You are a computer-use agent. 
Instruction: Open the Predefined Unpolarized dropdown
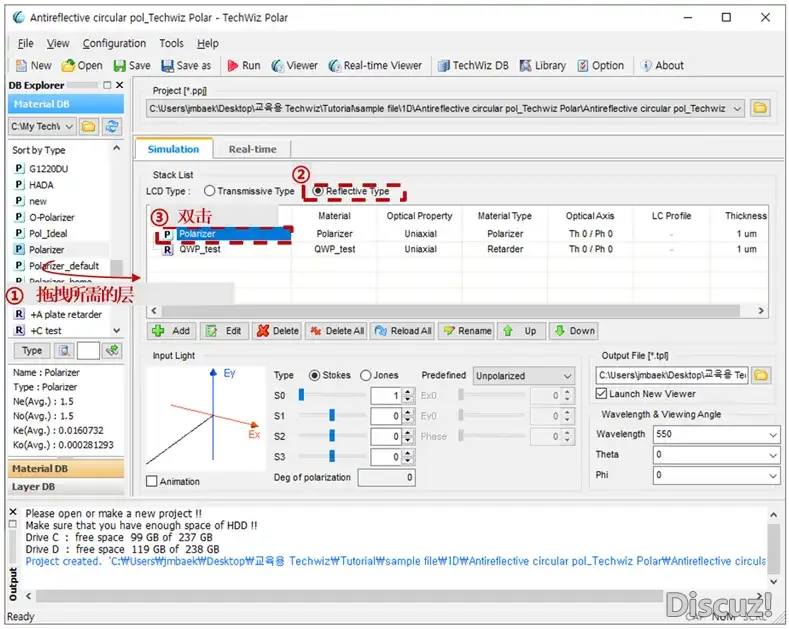tap(567, 376)
